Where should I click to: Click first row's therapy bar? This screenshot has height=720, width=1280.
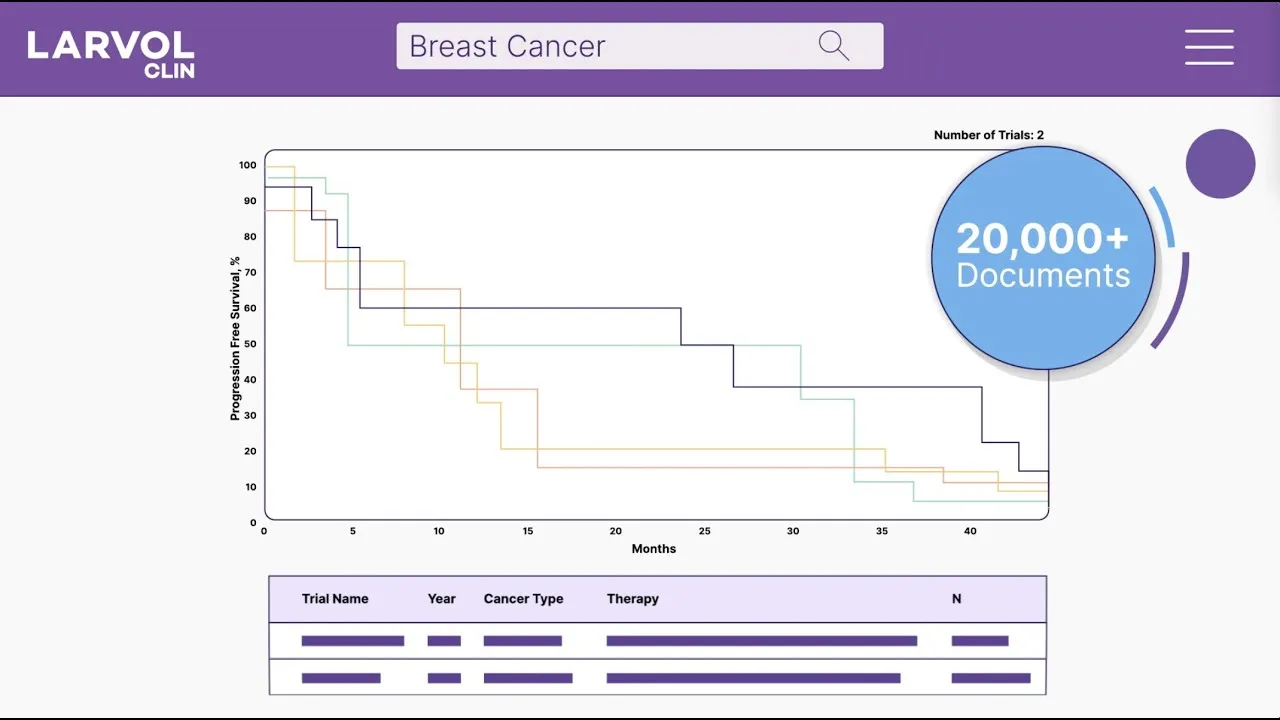761,641
